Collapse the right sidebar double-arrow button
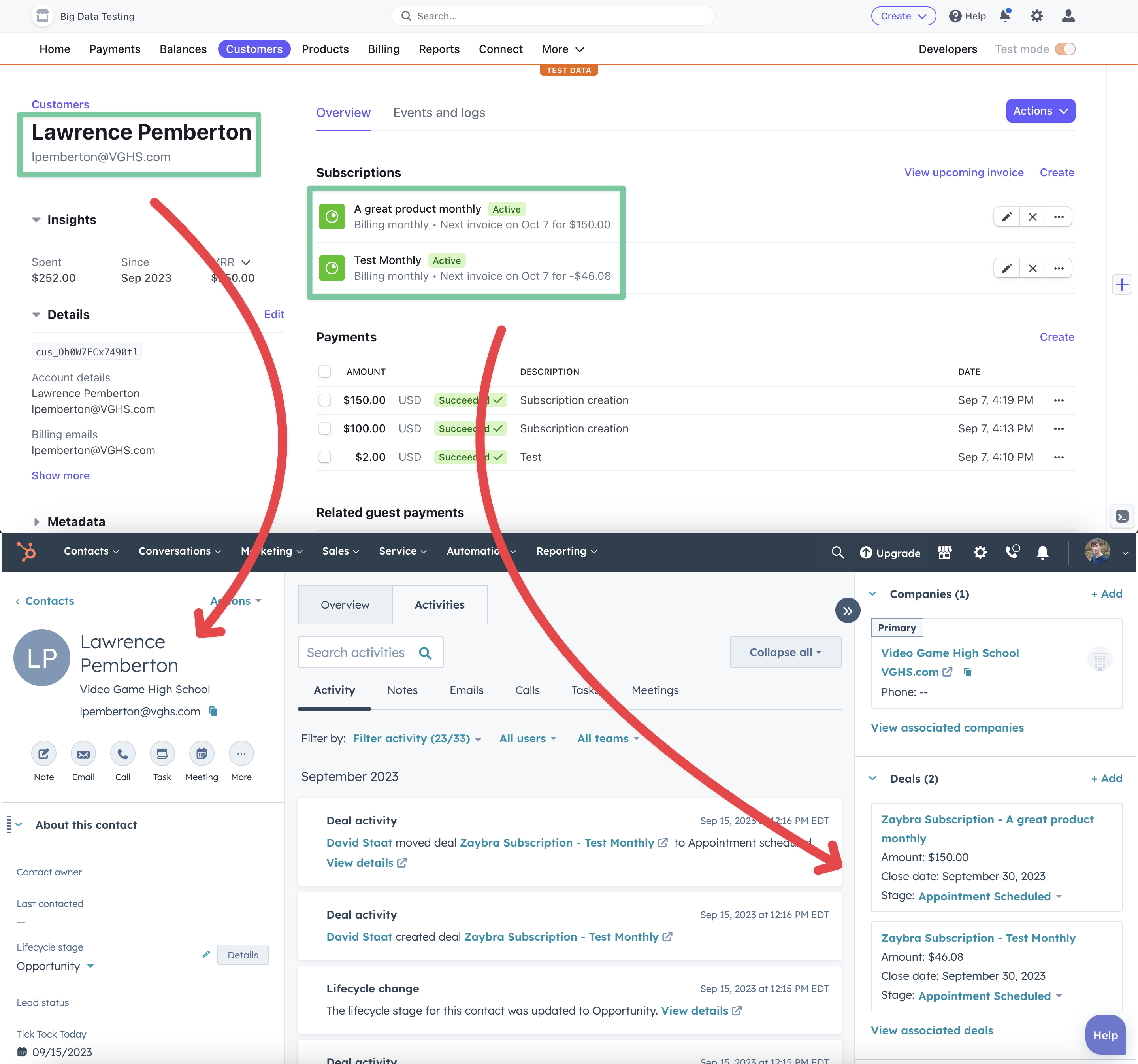 click(848, 610)
